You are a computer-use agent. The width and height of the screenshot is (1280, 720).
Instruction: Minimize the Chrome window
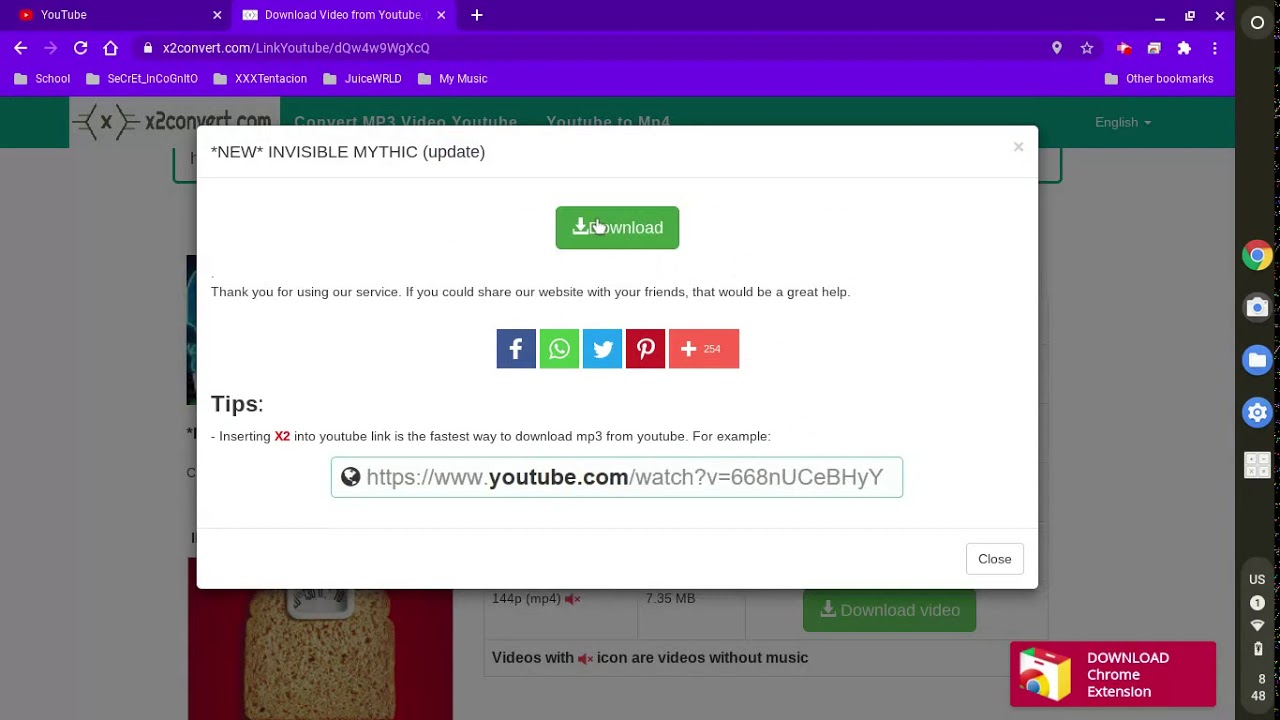pyautogui.click(x=1160, y=15)
